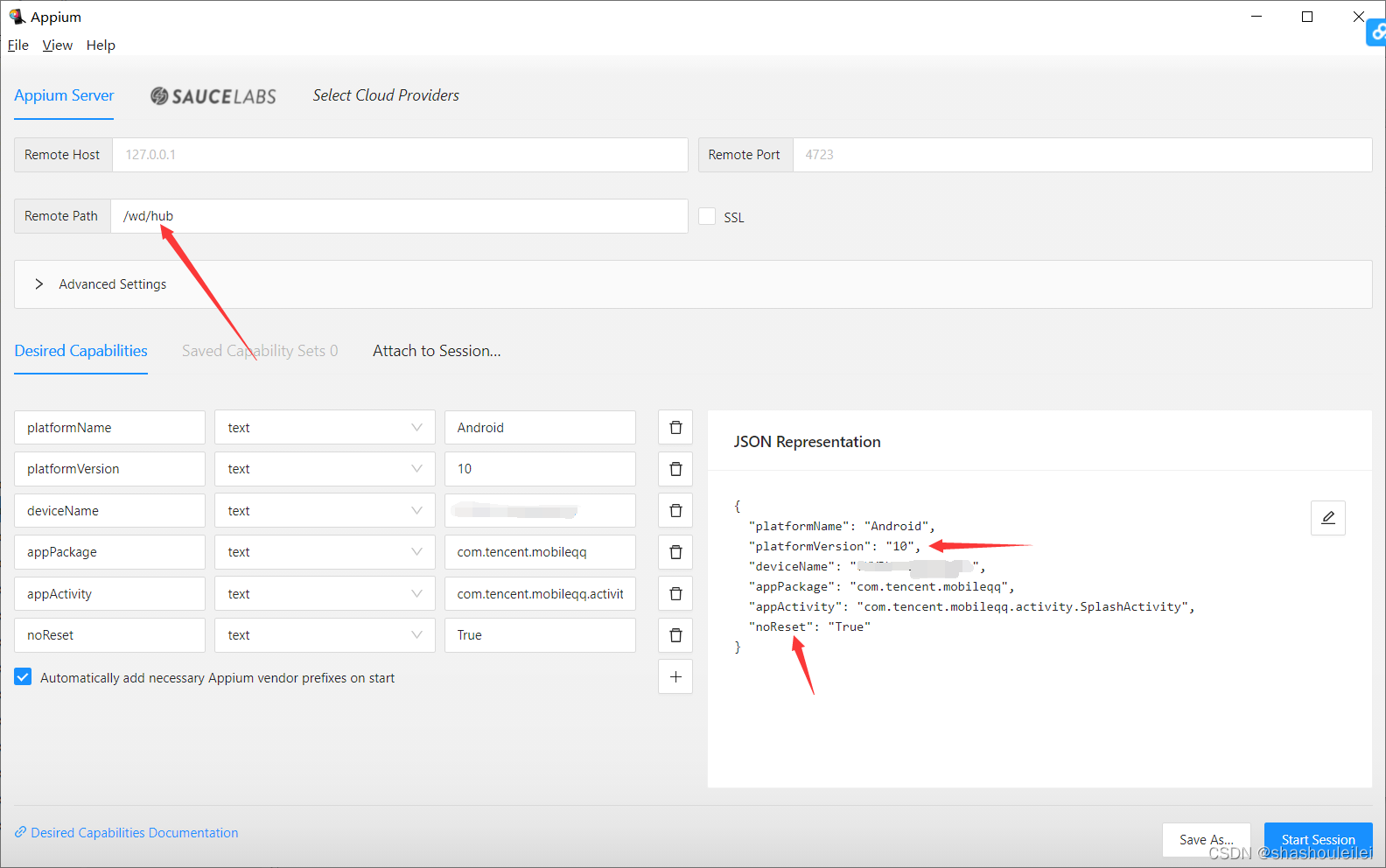The image size is (1386, 868).
Task: Open type dropdown for deviceName
Action: tap(325, 511)
